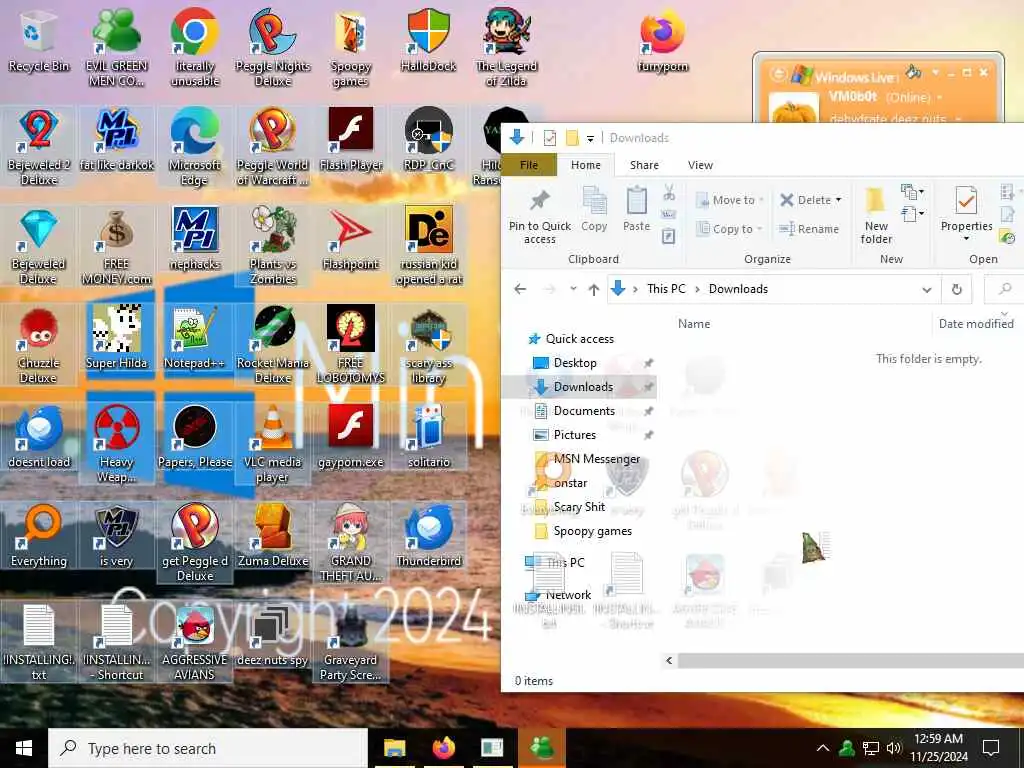This screenshot has width=1024, height=768.
Task: Select the solitario desktop shortcut
Action: [428, 438]
